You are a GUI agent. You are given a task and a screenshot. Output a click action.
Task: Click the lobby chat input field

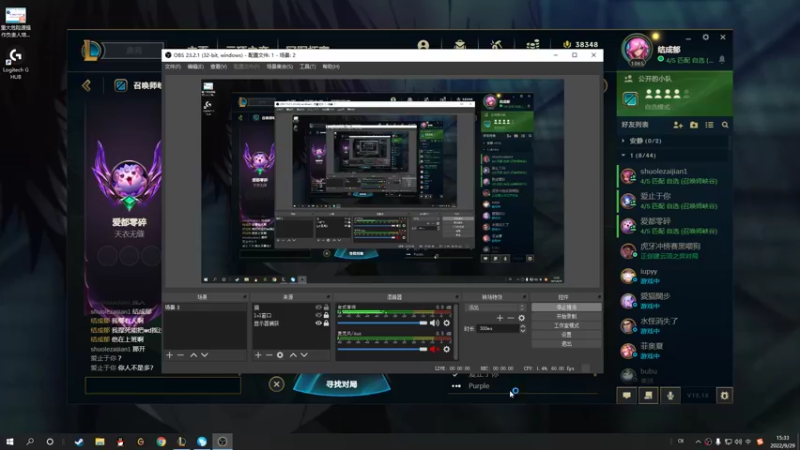pos(163,385)
